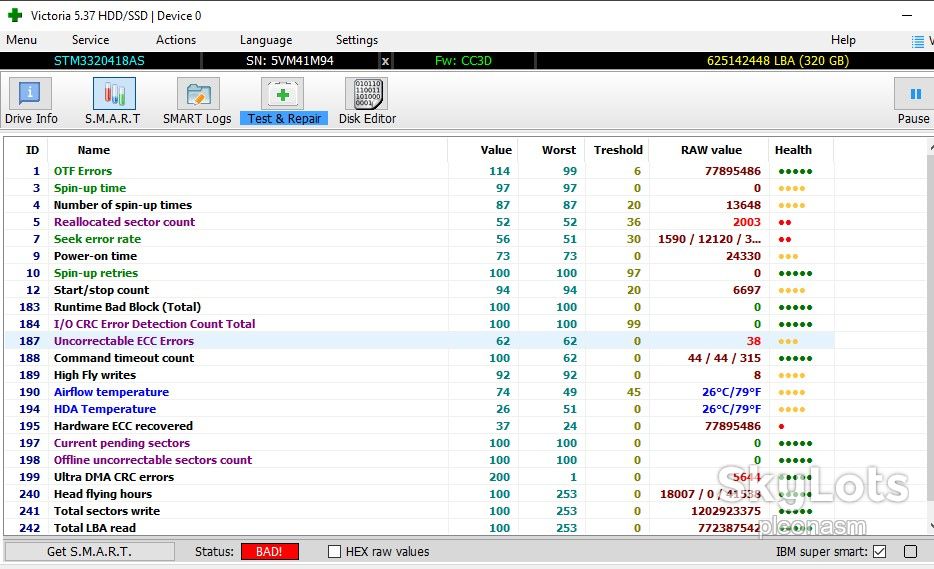Click the Get S.M.A.R.T. button
This screenshot has width=934, height=569.
click(89, 552)
